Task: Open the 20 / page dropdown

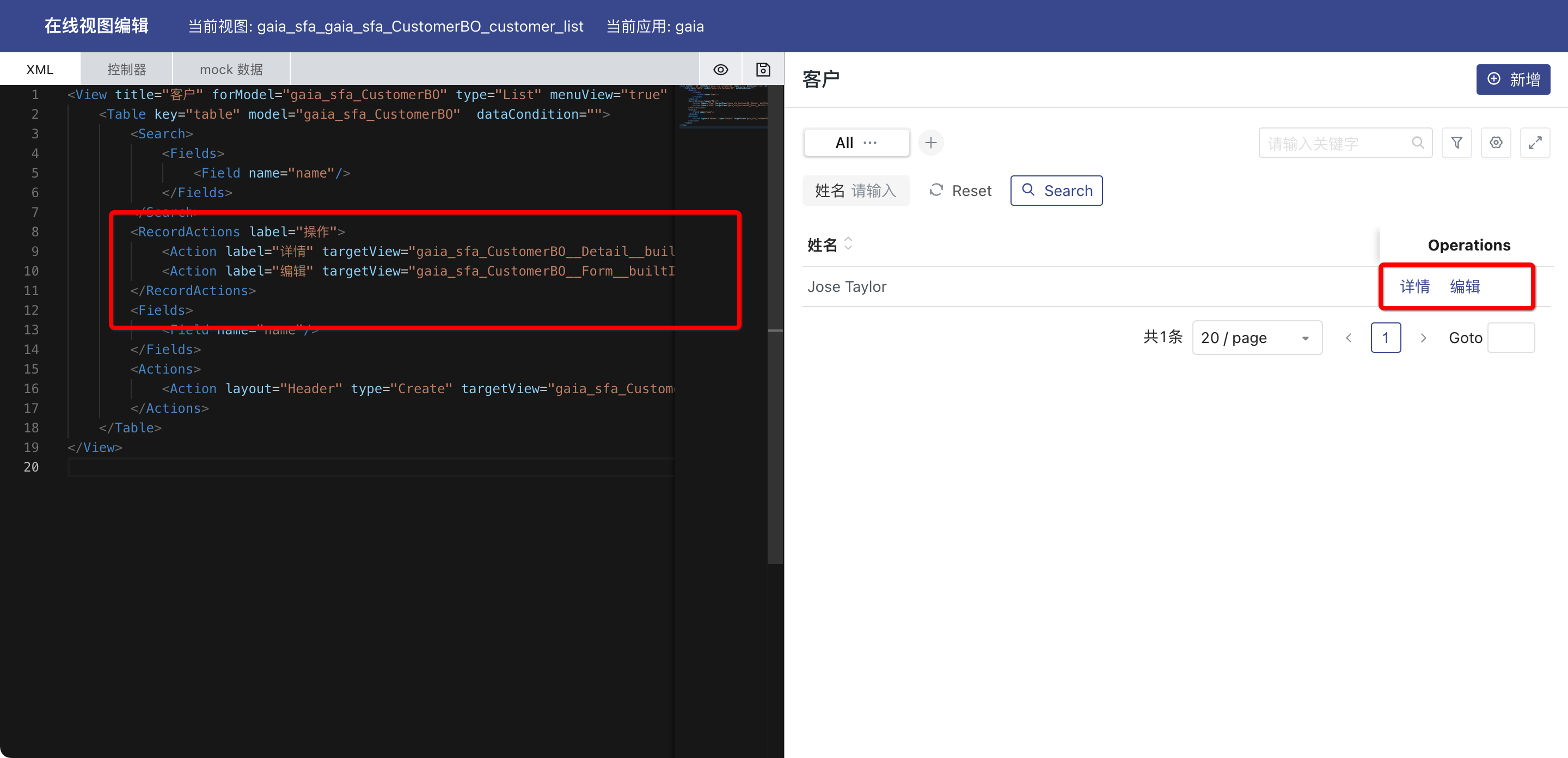Action: tap(1257, 337)
